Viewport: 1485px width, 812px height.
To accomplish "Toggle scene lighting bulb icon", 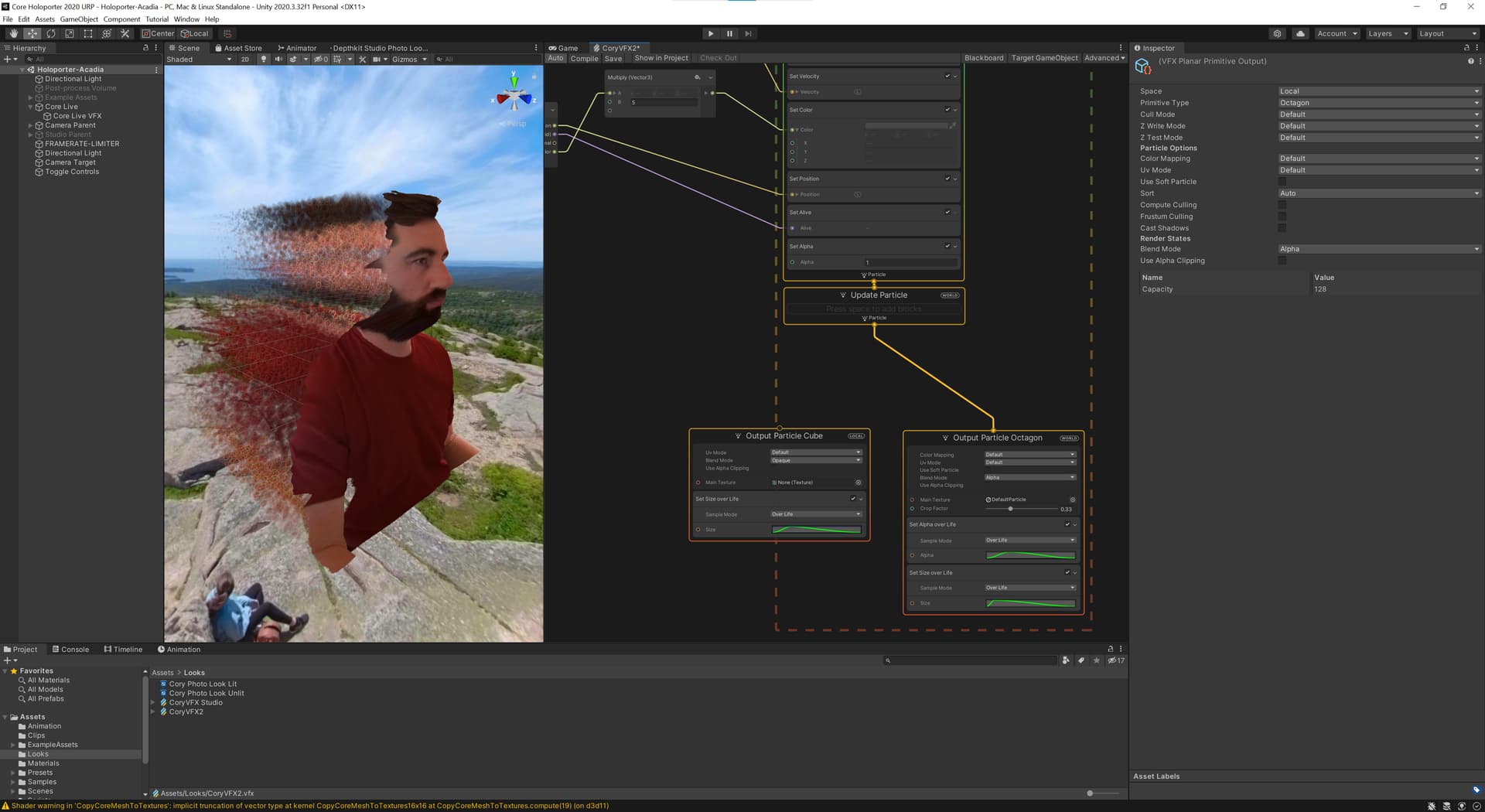I will coord(264,60).
